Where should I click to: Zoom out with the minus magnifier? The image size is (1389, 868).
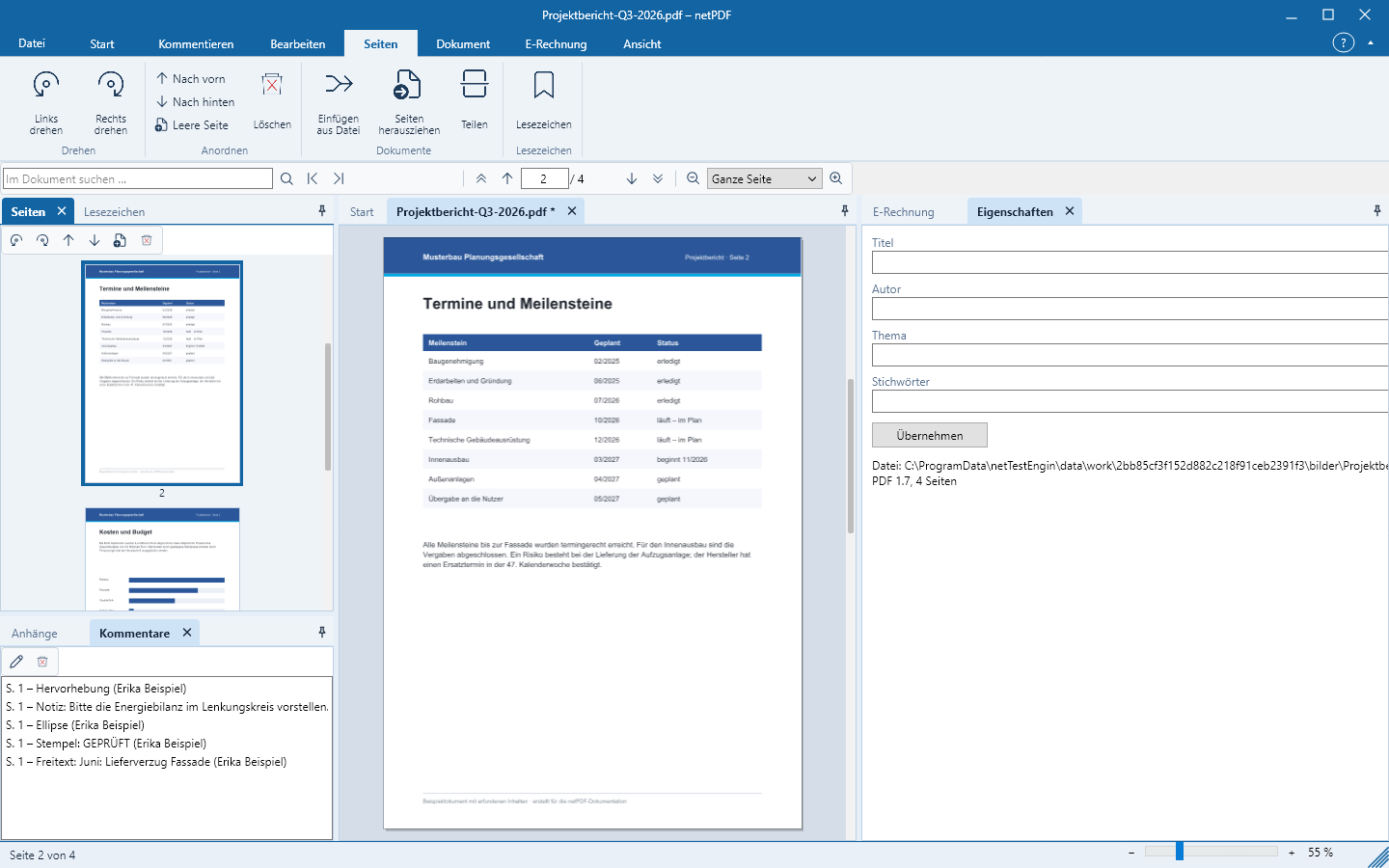pyautogui.click(x=693, y=178)
